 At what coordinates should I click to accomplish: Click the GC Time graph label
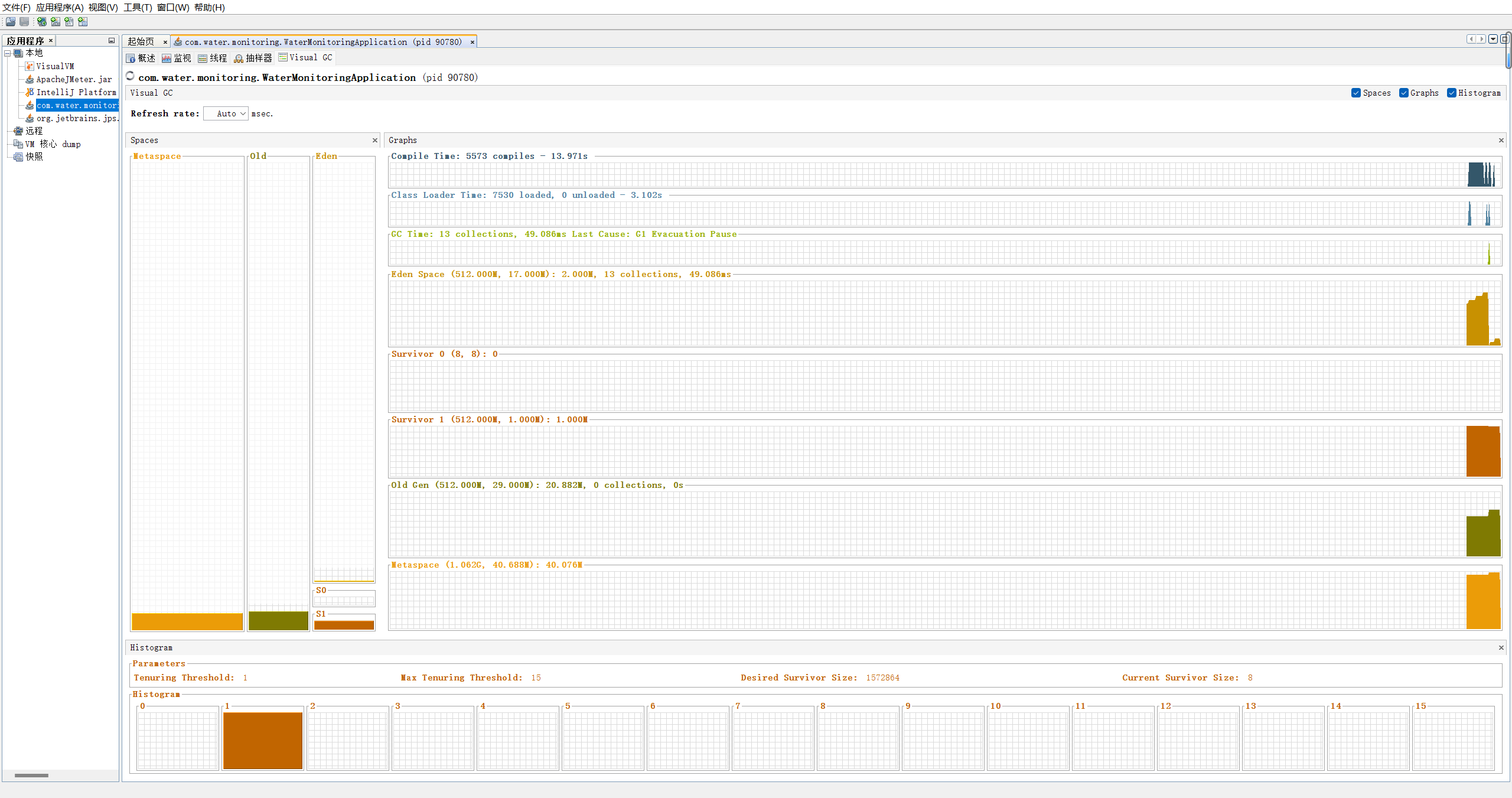564,234
